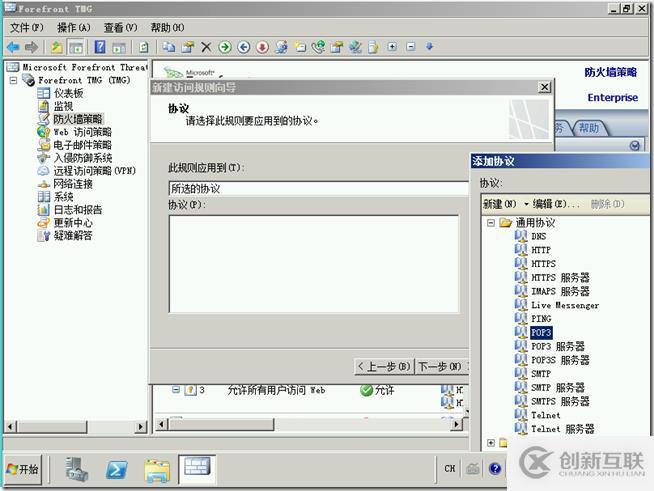
Task: Click the red down-arrow circle icon
Action: [262, 47]
